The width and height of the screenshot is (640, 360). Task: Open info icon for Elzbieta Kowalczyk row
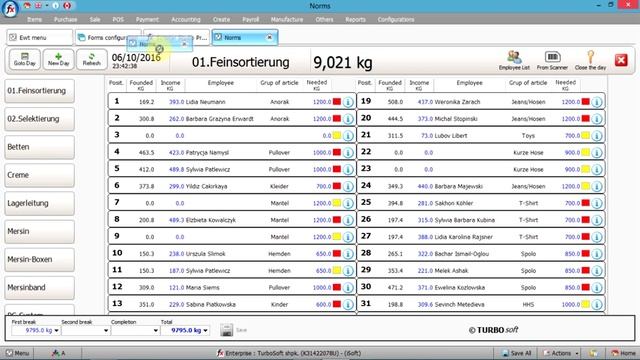click(x=348, y=220)
